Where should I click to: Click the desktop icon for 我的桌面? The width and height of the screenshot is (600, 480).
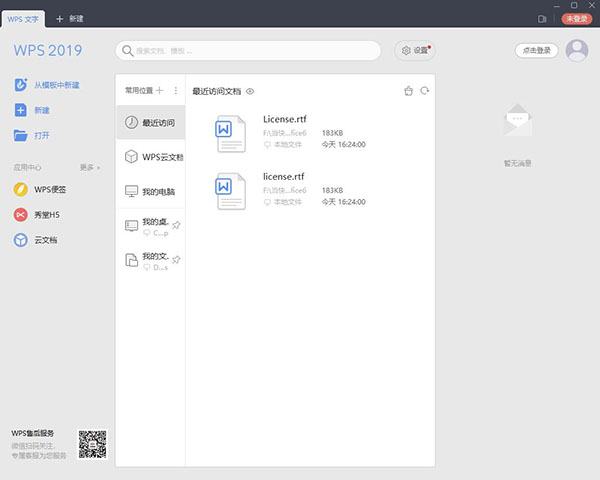pyautogui.click(x=131, y=225)
